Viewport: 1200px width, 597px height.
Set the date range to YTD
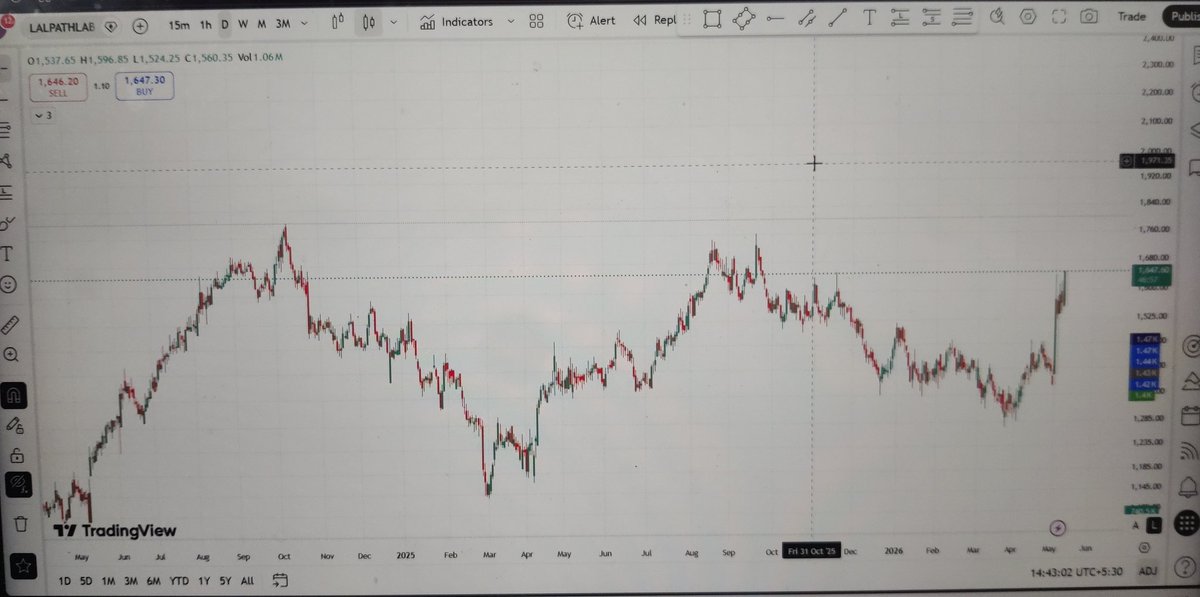point(179,581)
